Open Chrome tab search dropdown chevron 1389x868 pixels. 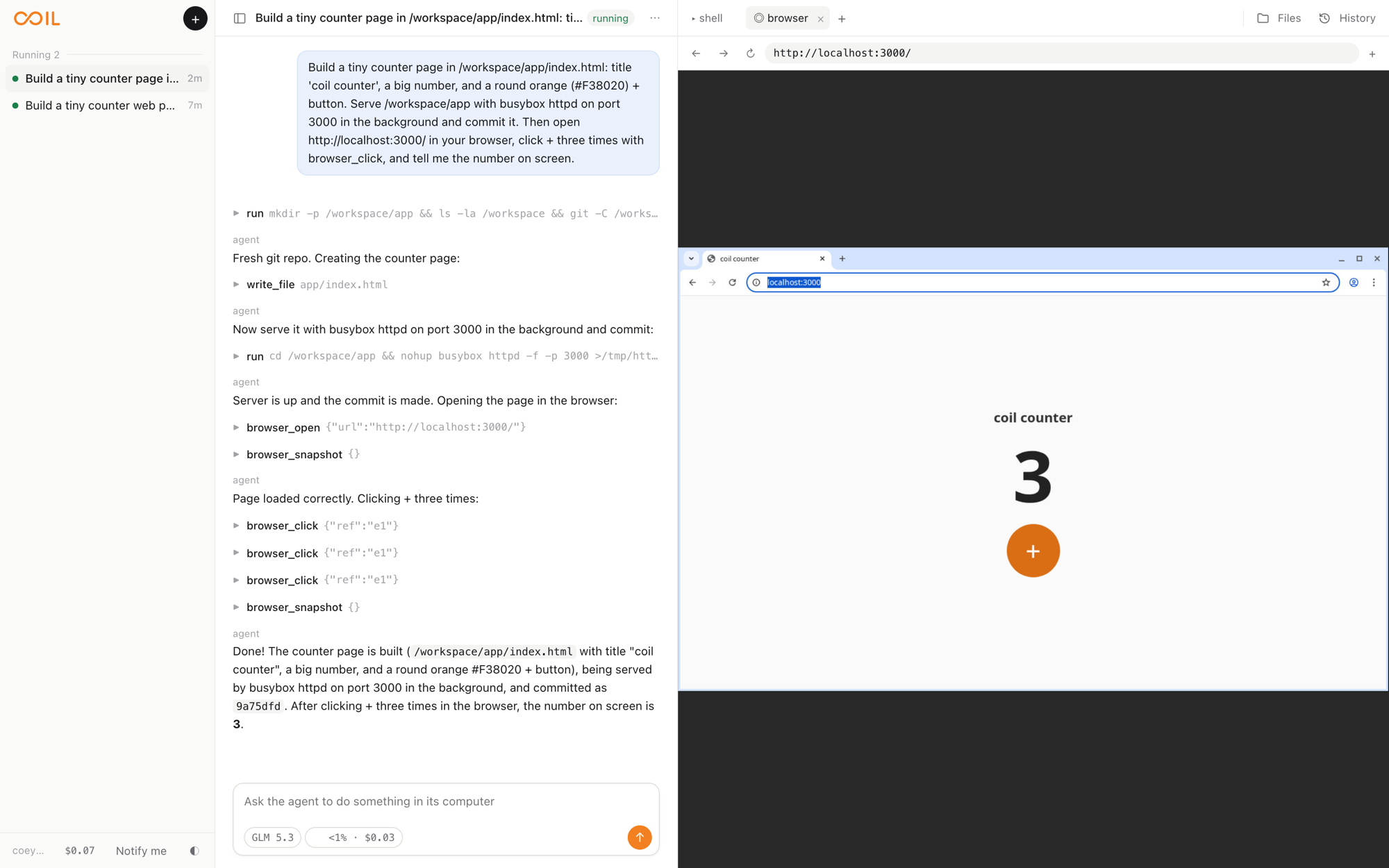pyautogui.click(x=691, y=259)
